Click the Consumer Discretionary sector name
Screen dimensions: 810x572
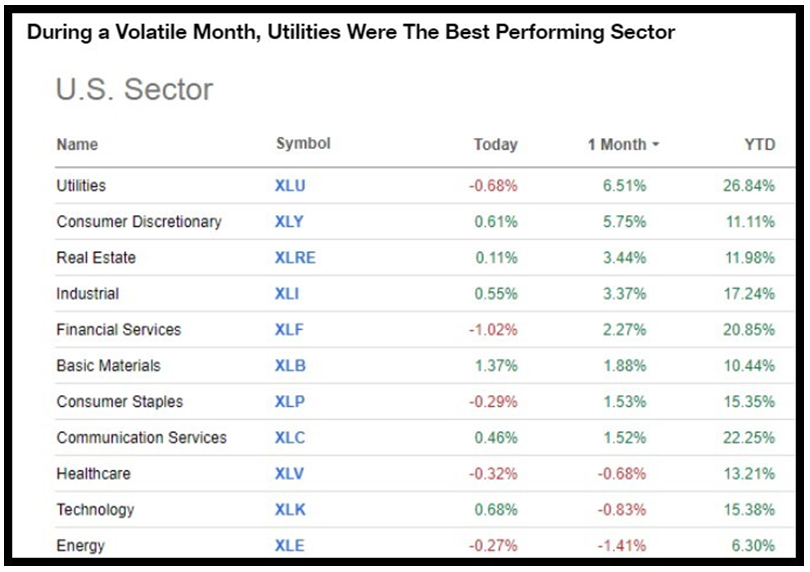point(139,222)
